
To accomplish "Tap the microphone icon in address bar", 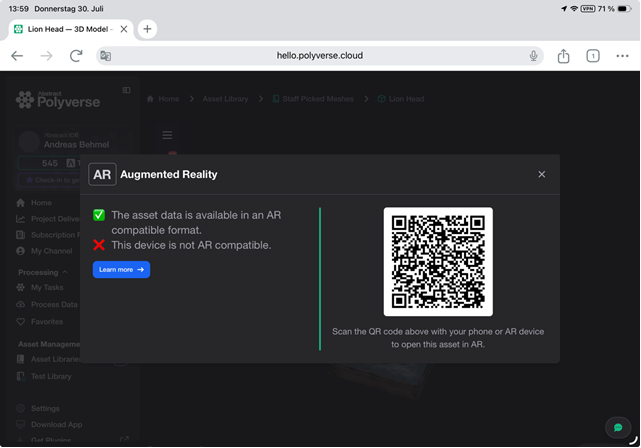I will (533, 56).
